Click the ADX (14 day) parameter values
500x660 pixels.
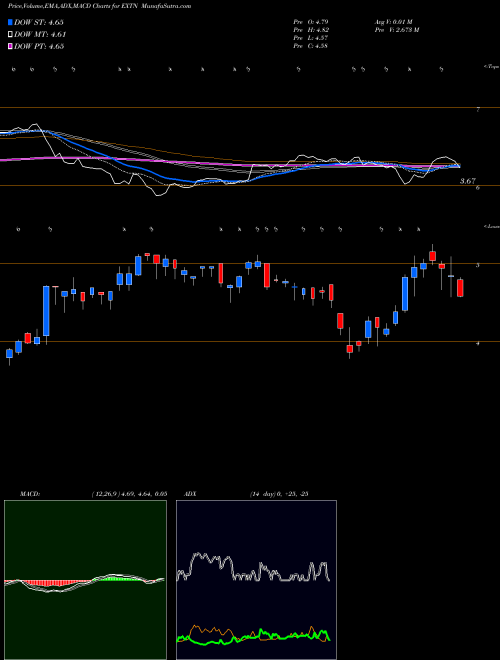pos(279,494)
